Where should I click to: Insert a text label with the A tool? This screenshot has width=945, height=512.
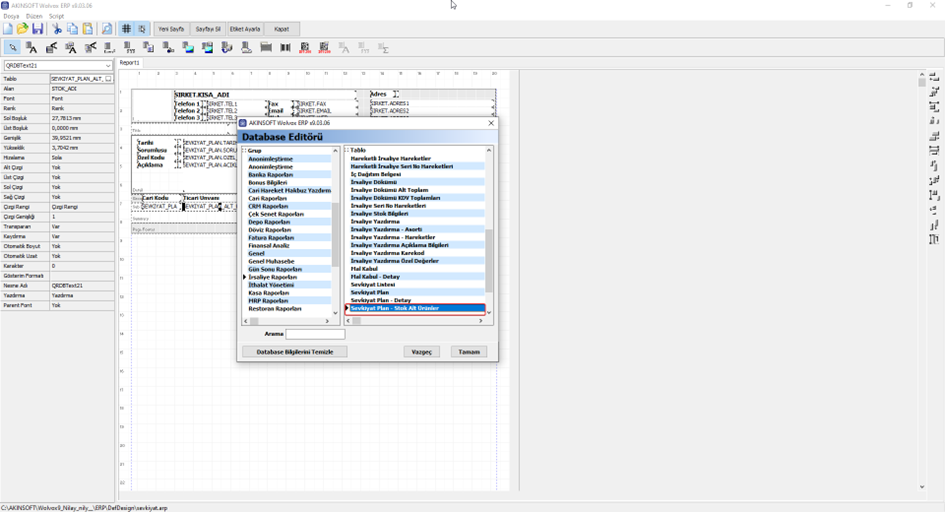(31, 48)
